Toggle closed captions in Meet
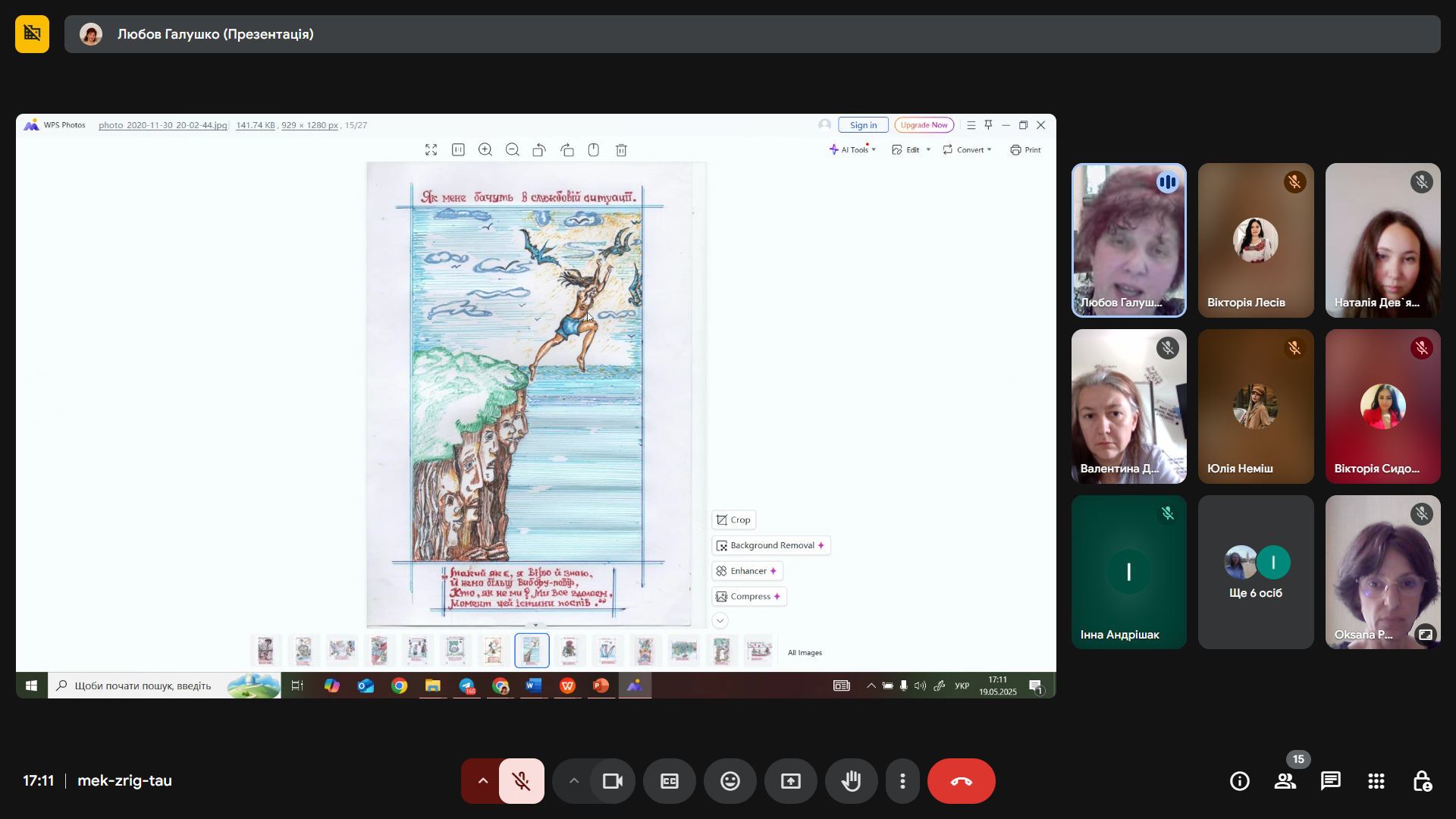 click(670, 781)
